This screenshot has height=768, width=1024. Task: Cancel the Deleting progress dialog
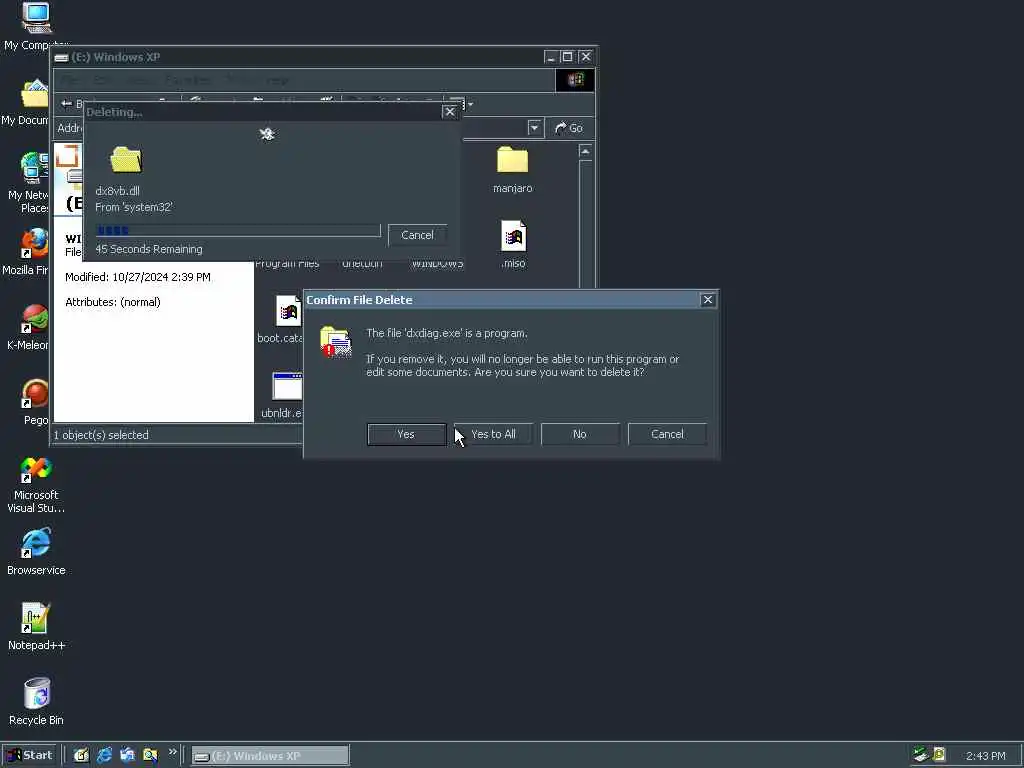click(x=417, y=235)
